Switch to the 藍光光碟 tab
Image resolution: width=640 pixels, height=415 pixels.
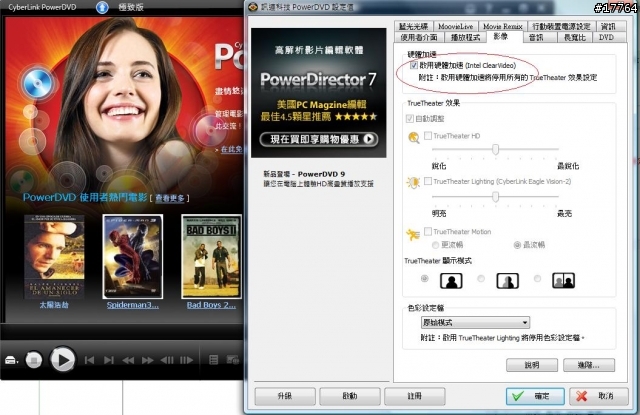click(413, 27)
